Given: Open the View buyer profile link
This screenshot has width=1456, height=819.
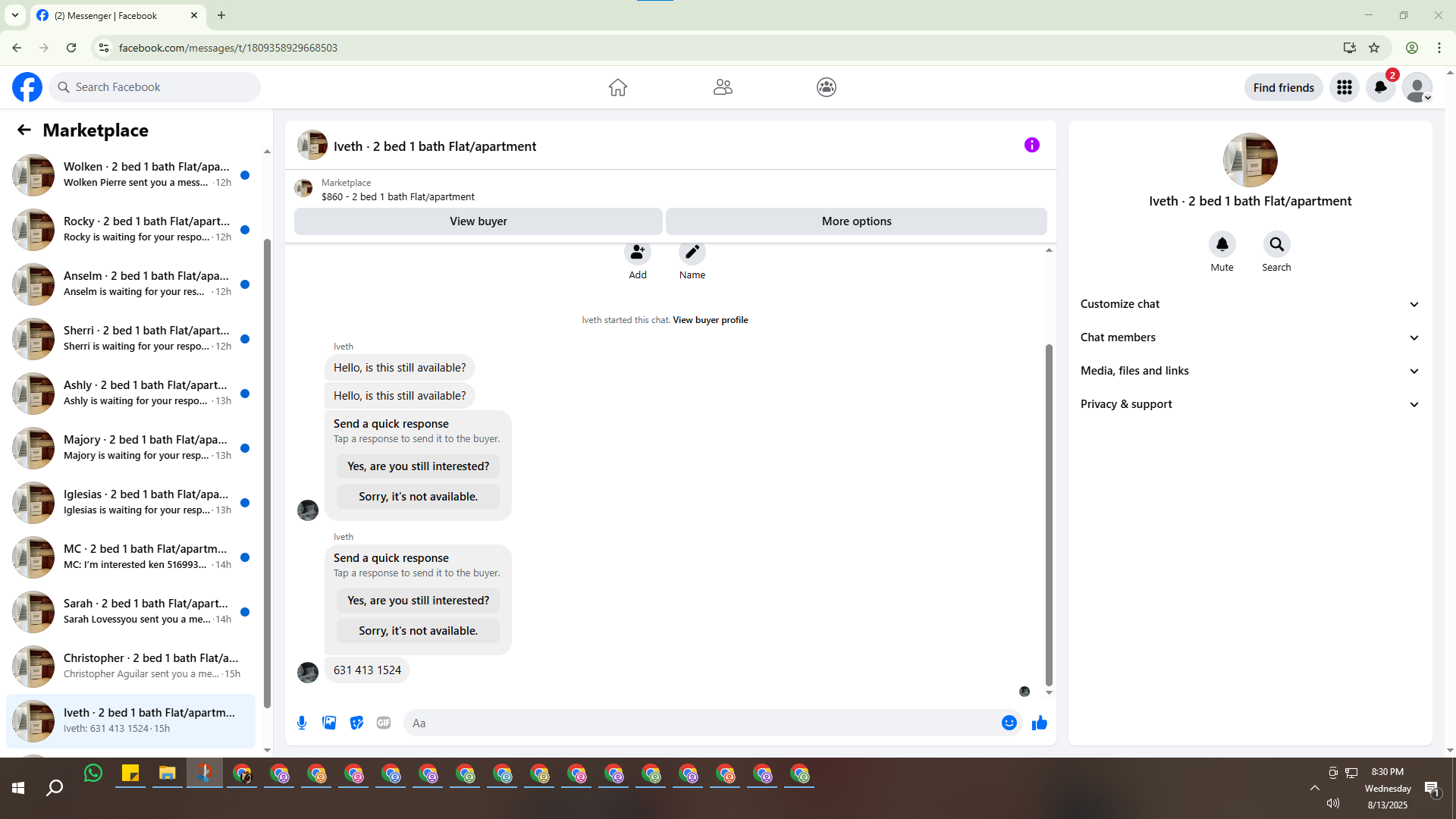Looking at the screenshot, I should 710,320.
